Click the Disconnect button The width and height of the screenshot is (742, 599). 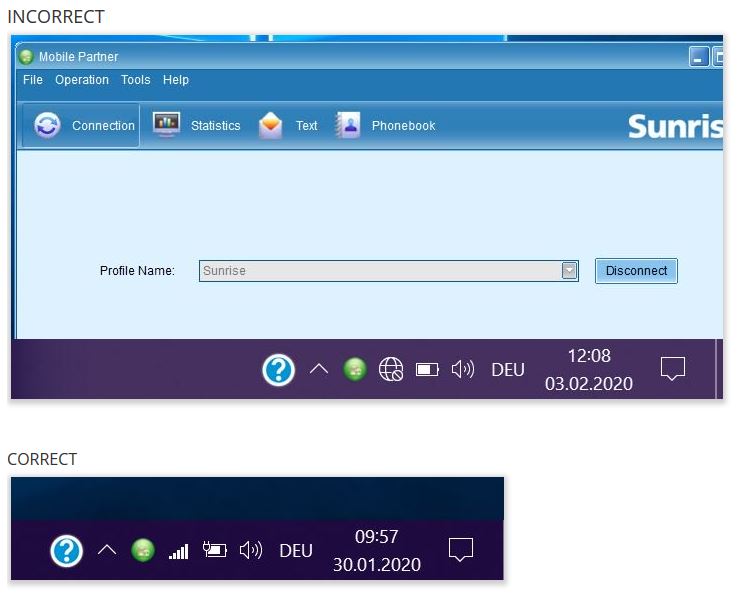(x=636, y=271)
